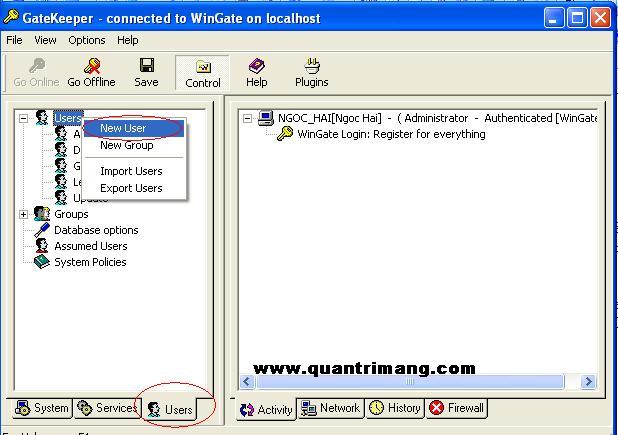Select the Groups label in tree

point(71,214)
